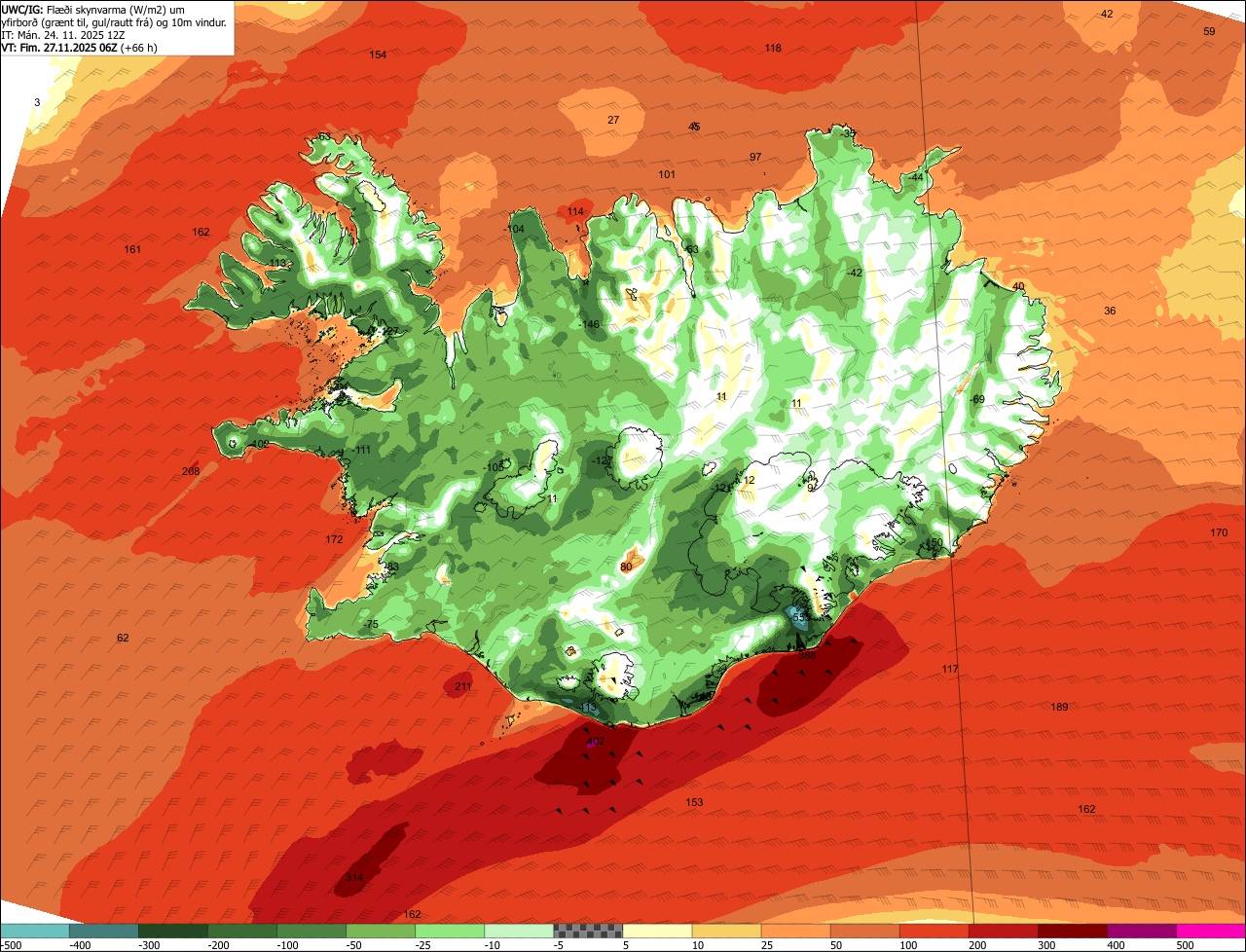
Task: Click the map value '-44' on the northeast peninsula
Action: pos(915,178)
